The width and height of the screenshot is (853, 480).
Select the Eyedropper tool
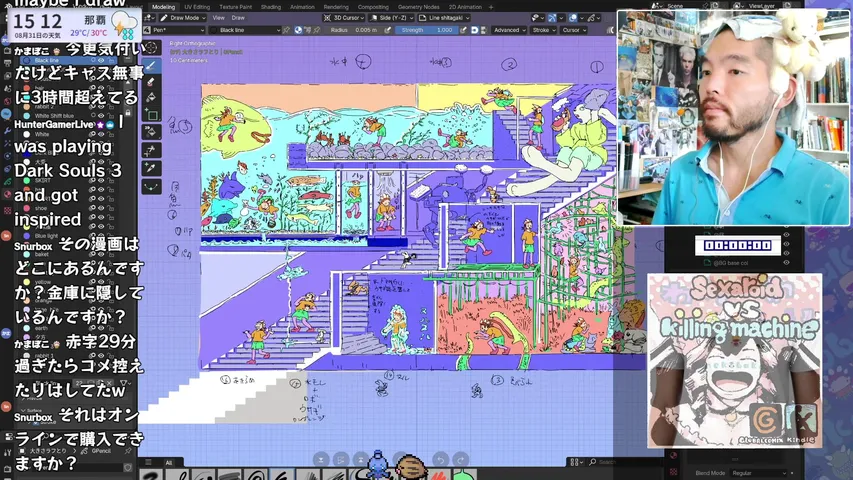point(151,168)
